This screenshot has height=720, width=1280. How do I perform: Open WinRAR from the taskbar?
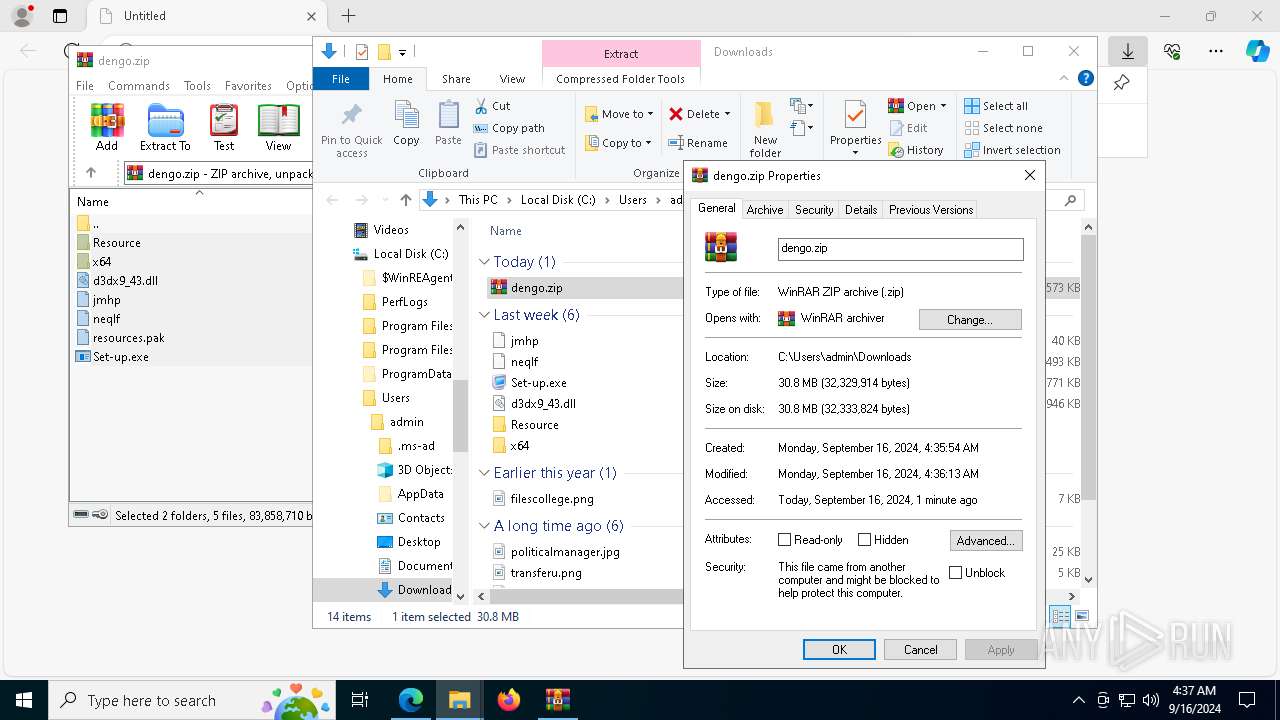(x=558, y=700)
